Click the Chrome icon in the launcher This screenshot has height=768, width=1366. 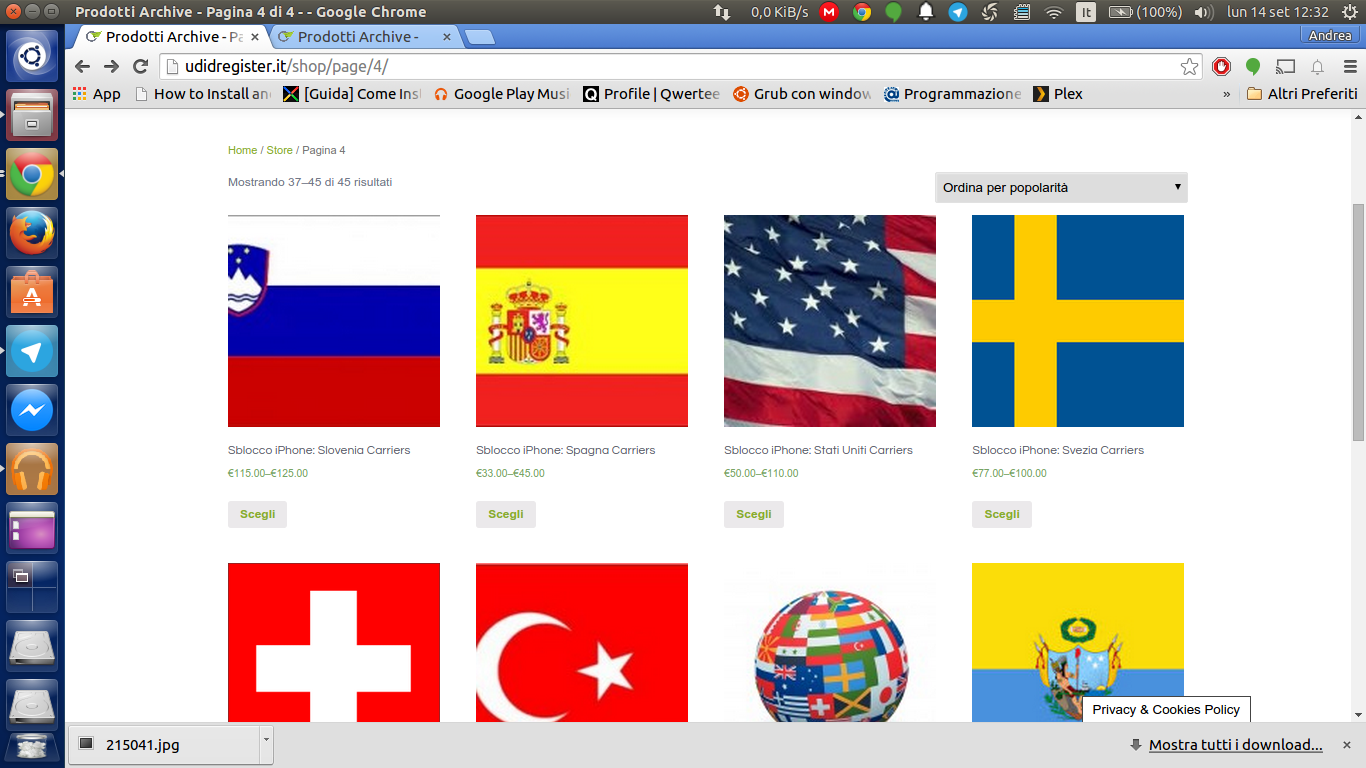(32, 174)
